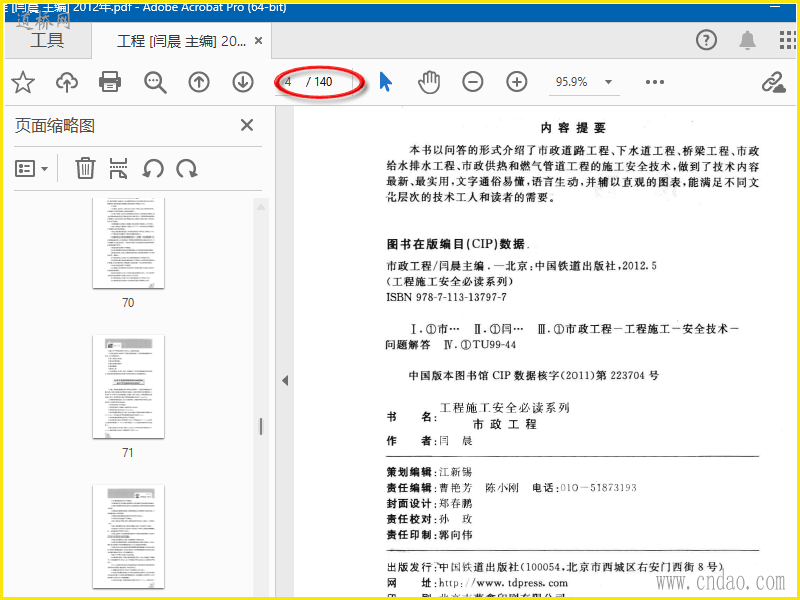Zoom in with the plus button
Image resolution: width=800 pixels, height=600 pixels.
(x=516, y=82)
